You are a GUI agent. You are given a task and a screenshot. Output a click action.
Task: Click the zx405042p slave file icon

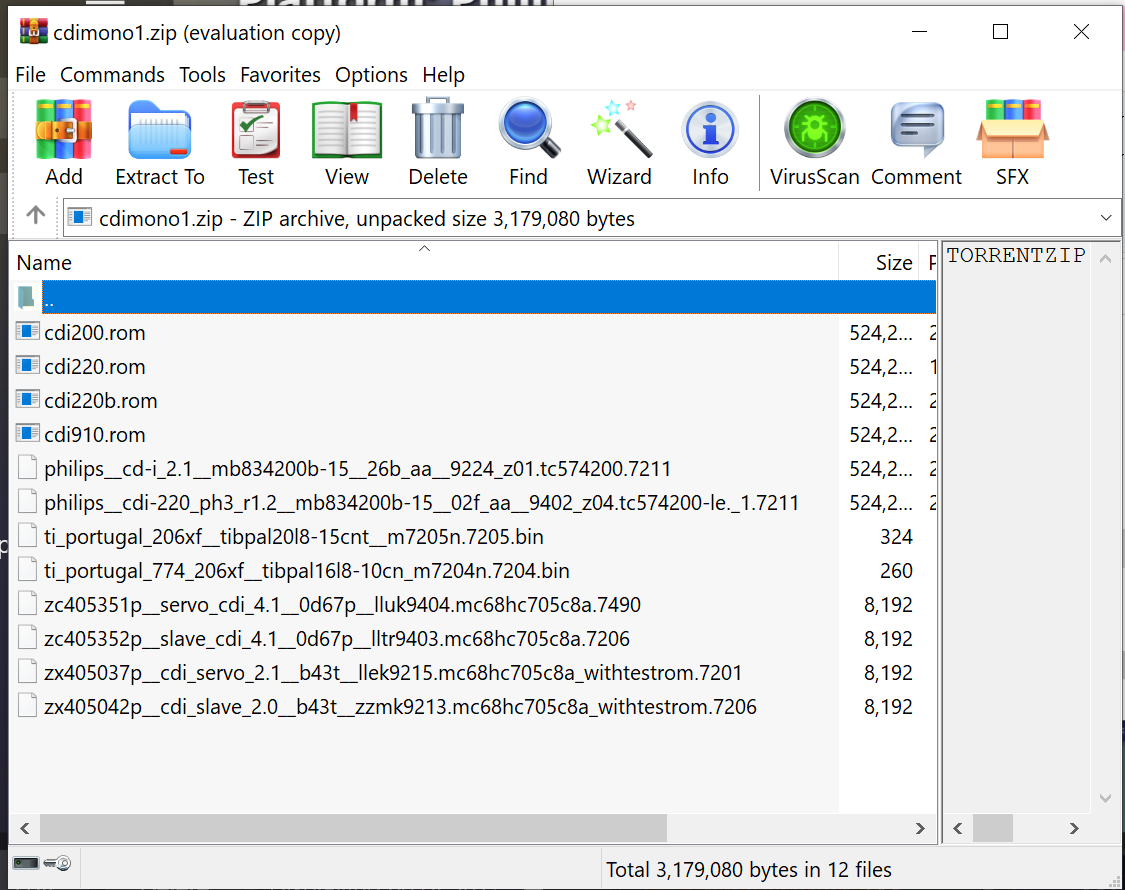[x=28, y=706]
